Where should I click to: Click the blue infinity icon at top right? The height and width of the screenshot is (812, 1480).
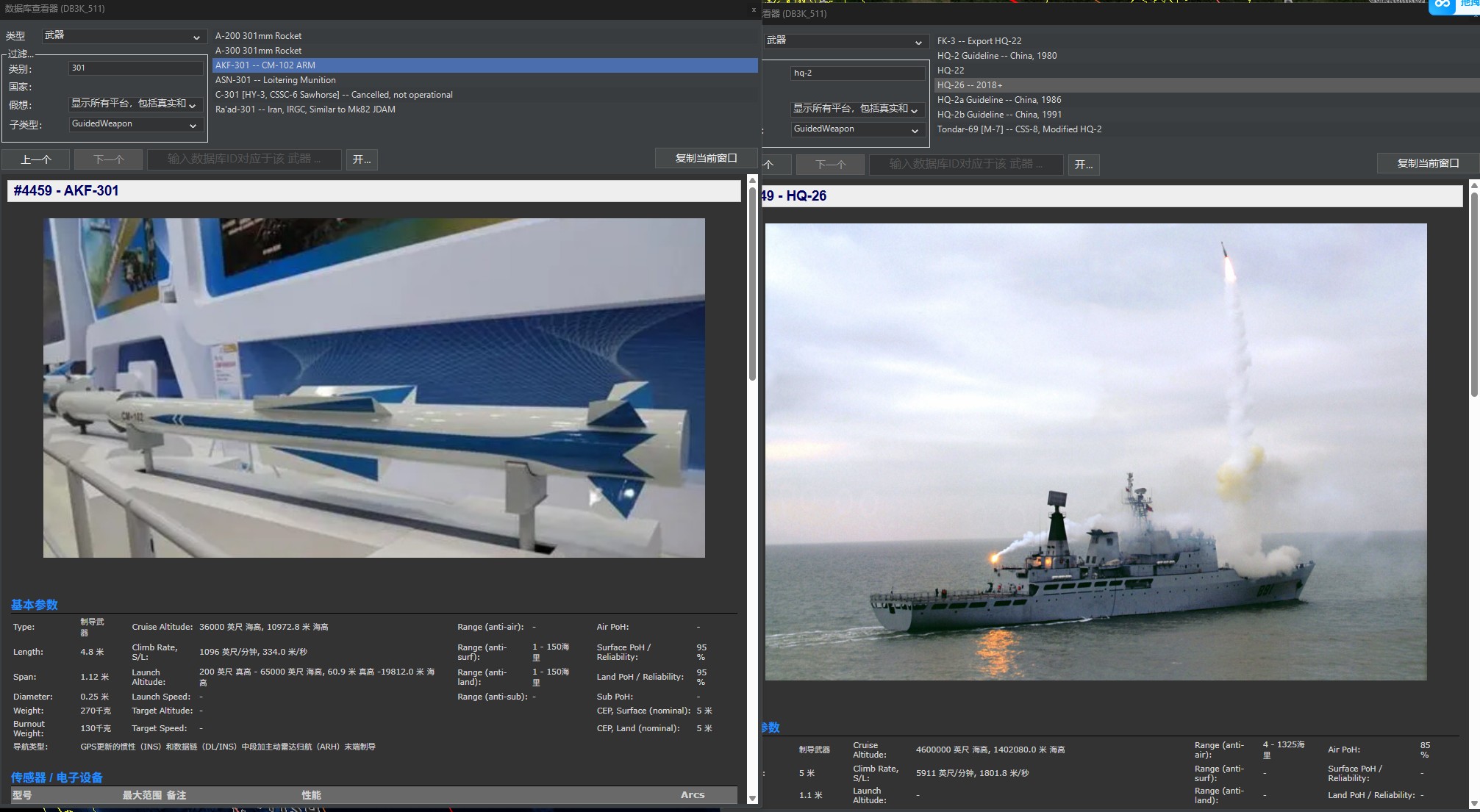pos(1443,5)
